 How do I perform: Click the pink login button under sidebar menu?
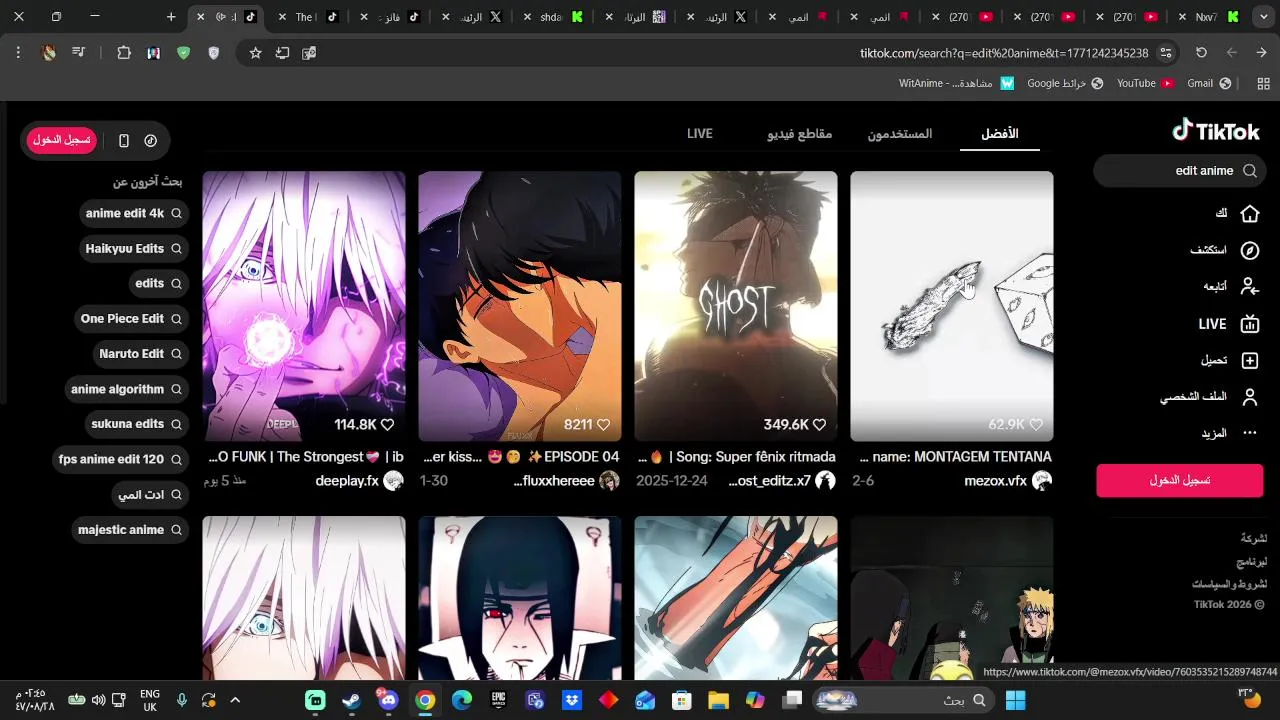point(1180,480)
